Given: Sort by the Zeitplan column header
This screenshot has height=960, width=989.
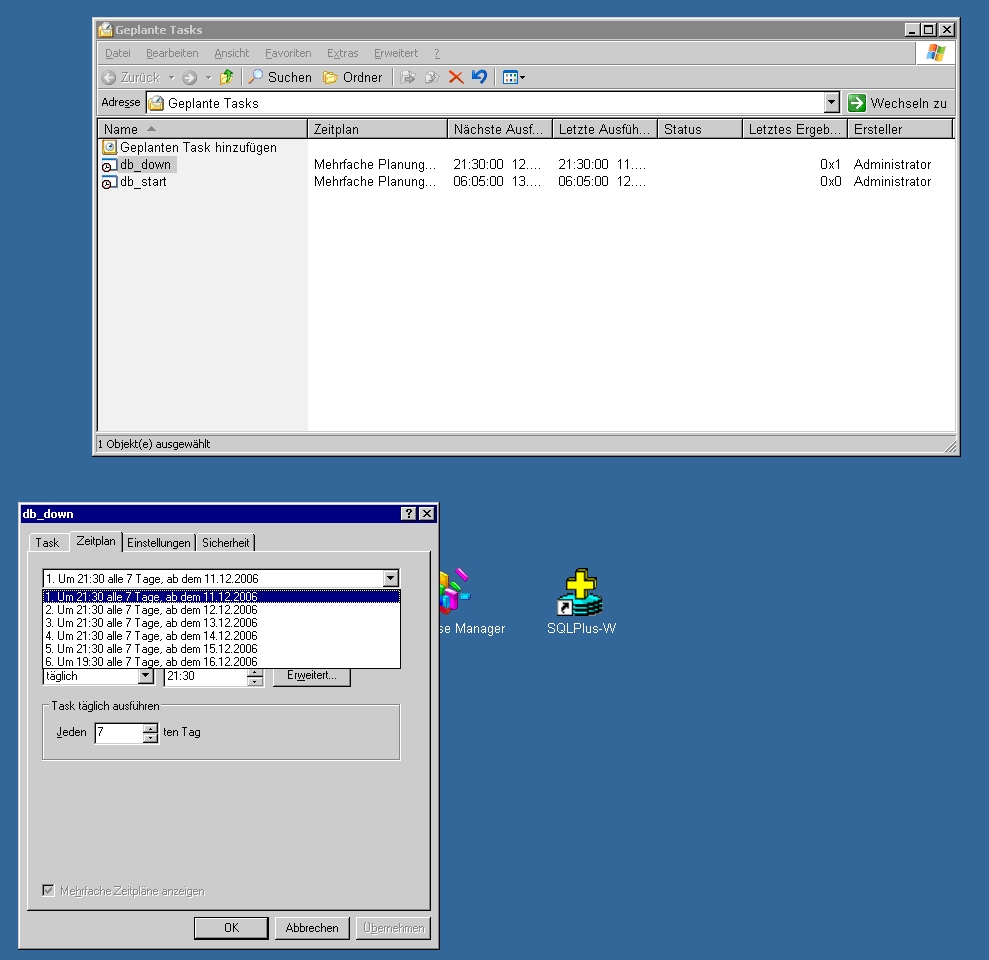Looking at the screenshot, I should [x=377, y=129].
